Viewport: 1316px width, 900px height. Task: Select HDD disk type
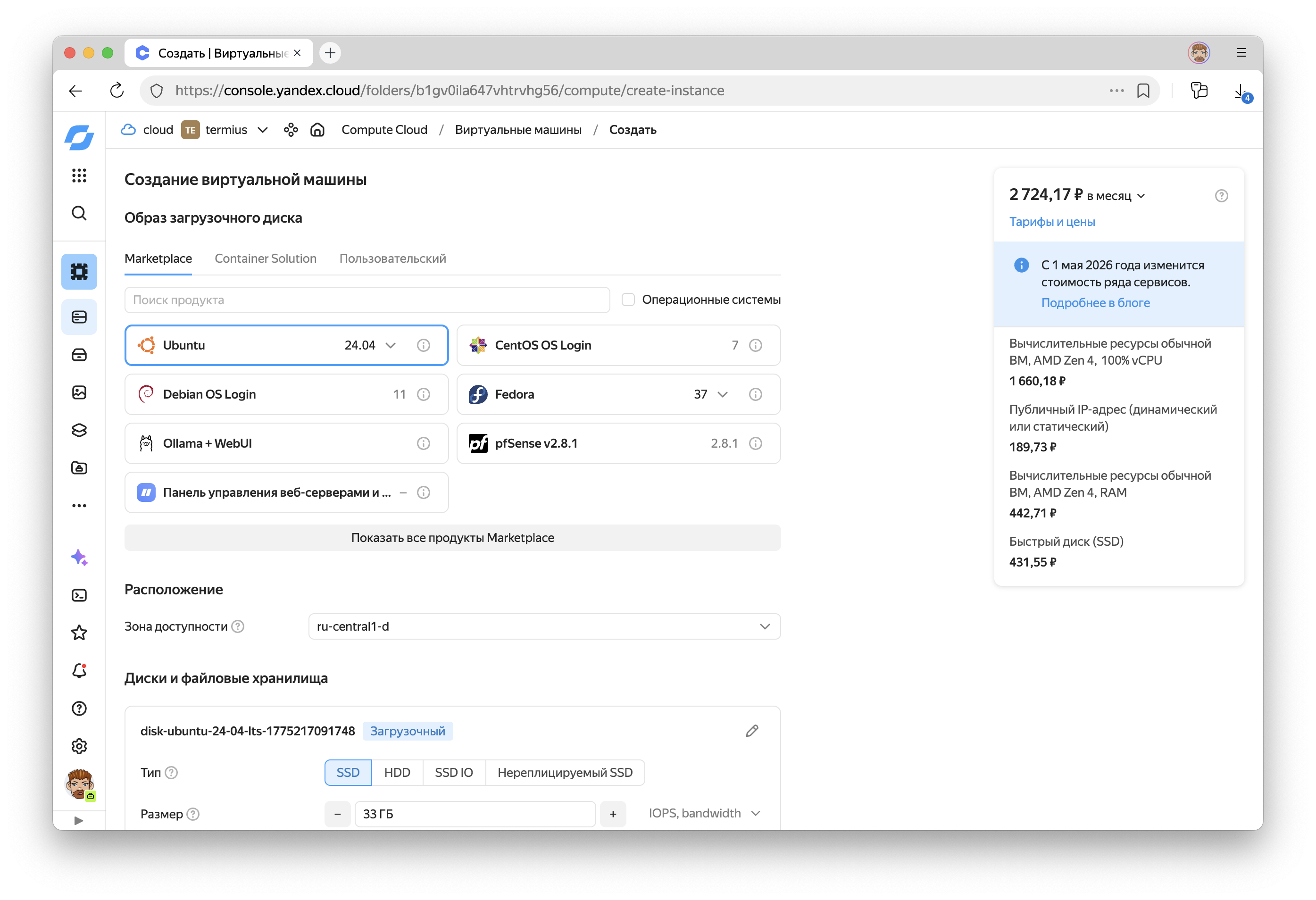coord(397,773)
